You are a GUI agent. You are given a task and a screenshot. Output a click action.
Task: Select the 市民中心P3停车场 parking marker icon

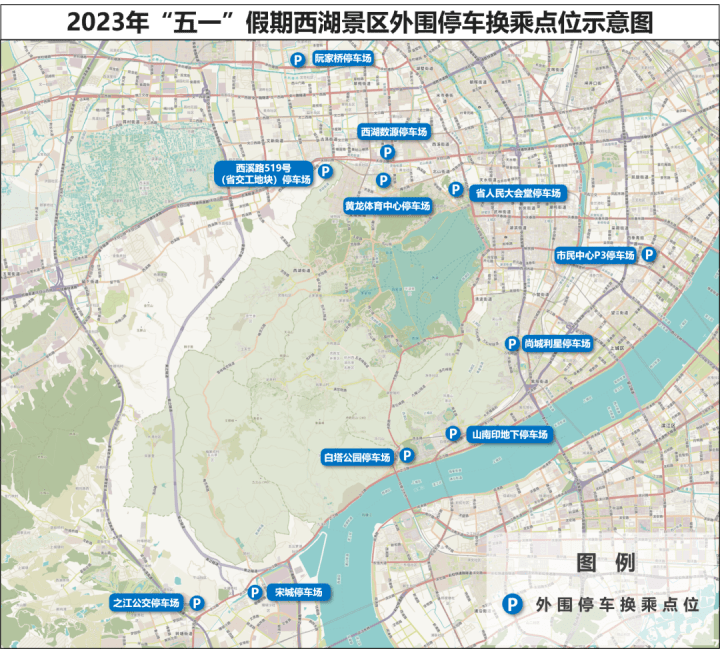tap(649, 255)
